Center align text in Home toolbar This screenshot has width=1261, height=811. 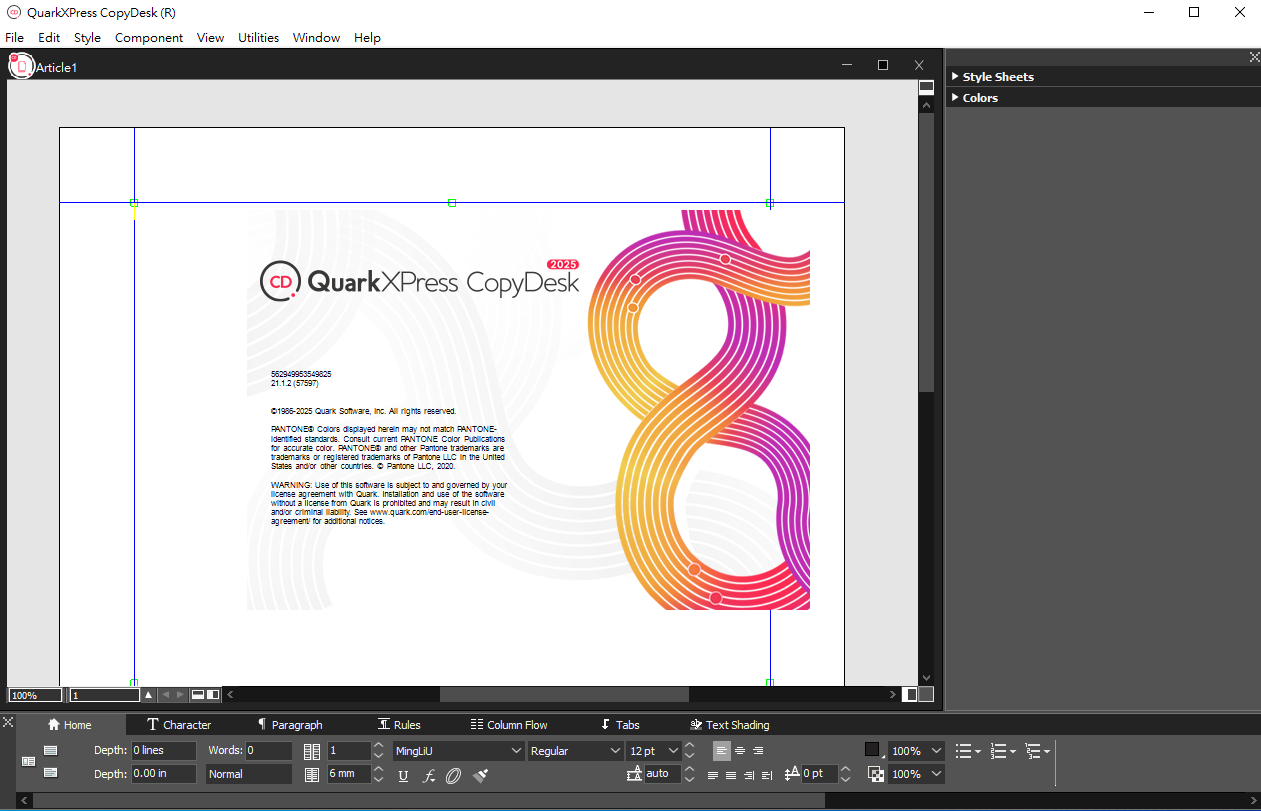click(740, 750)
